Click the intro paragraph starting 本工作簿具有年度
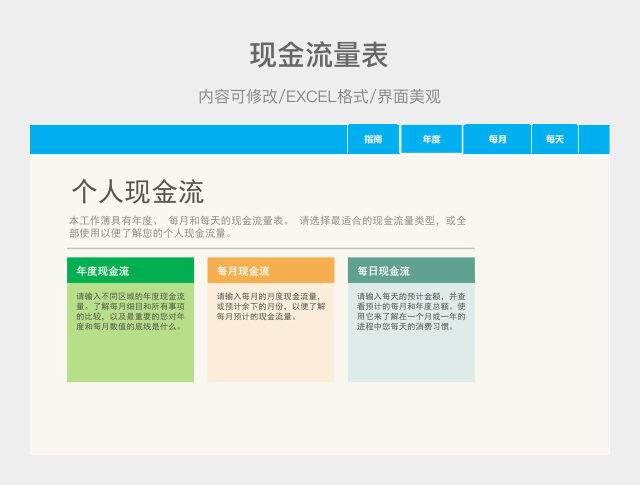This screenshot has width=640, height=485. click(268, 227)
